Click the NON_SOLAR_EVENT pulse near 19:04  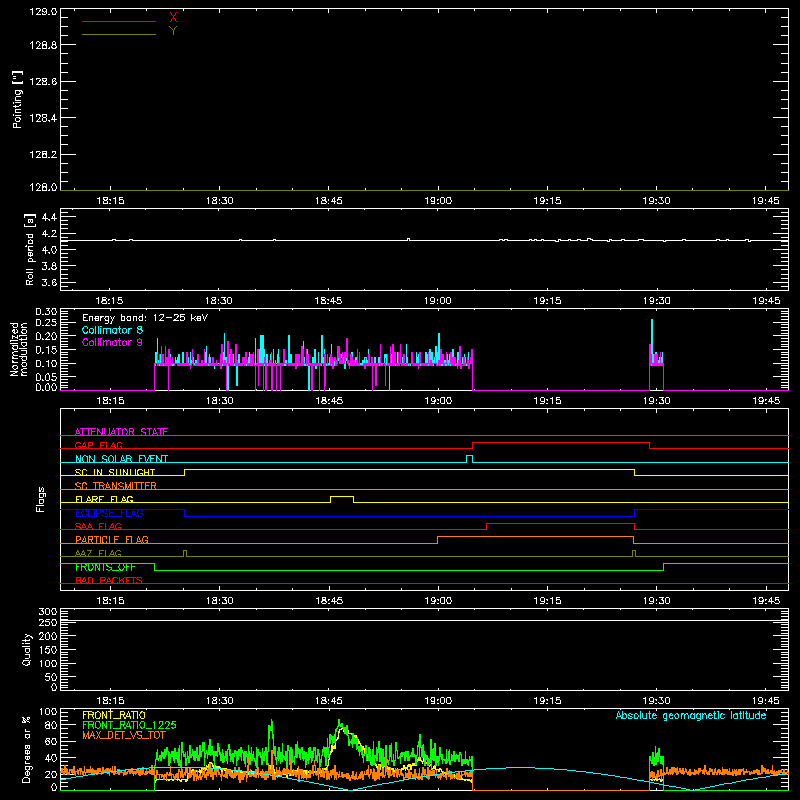469,456
